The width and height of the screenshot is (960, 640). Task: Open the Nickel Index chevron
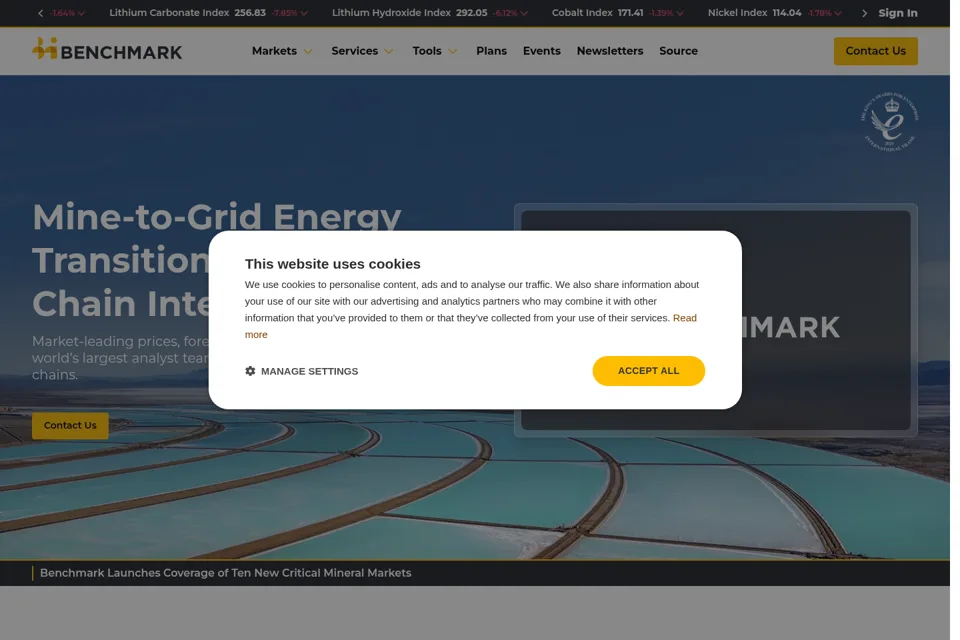coord(838,13)
